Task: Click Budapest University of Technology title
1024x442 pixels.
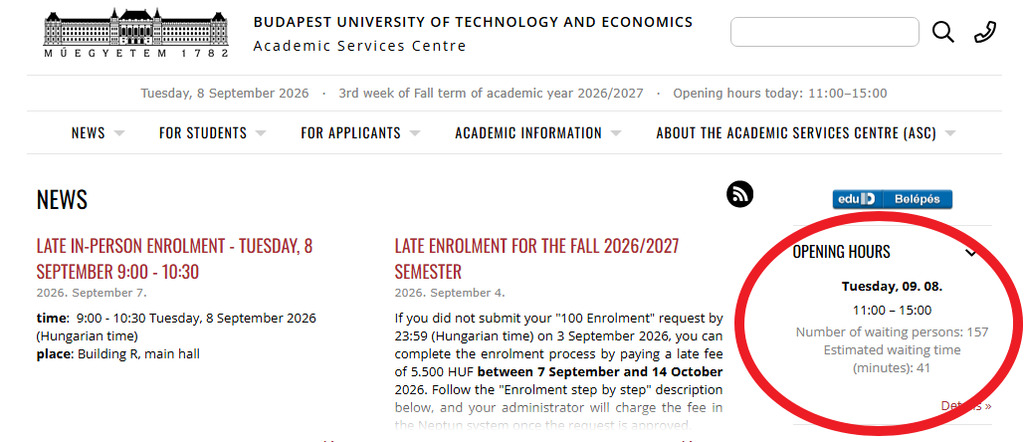Action: (x=473, y=22)
